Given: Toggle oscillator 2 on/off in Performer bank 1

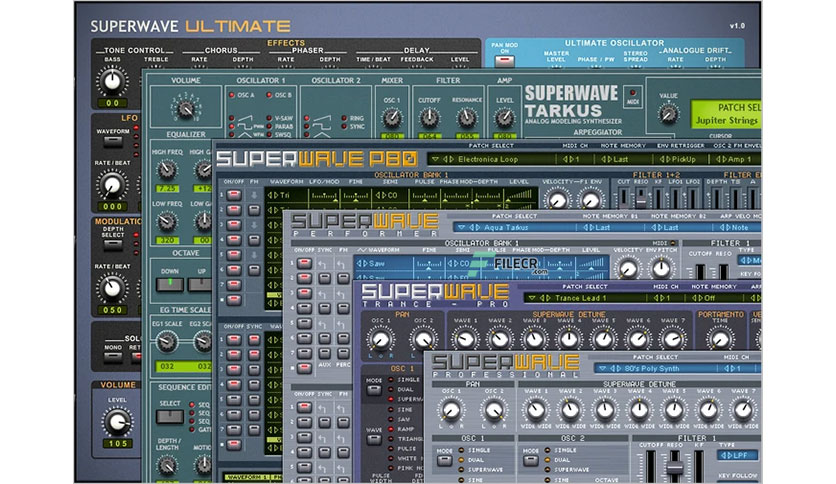Looking at the screenshot, I should tap(304, 278).
